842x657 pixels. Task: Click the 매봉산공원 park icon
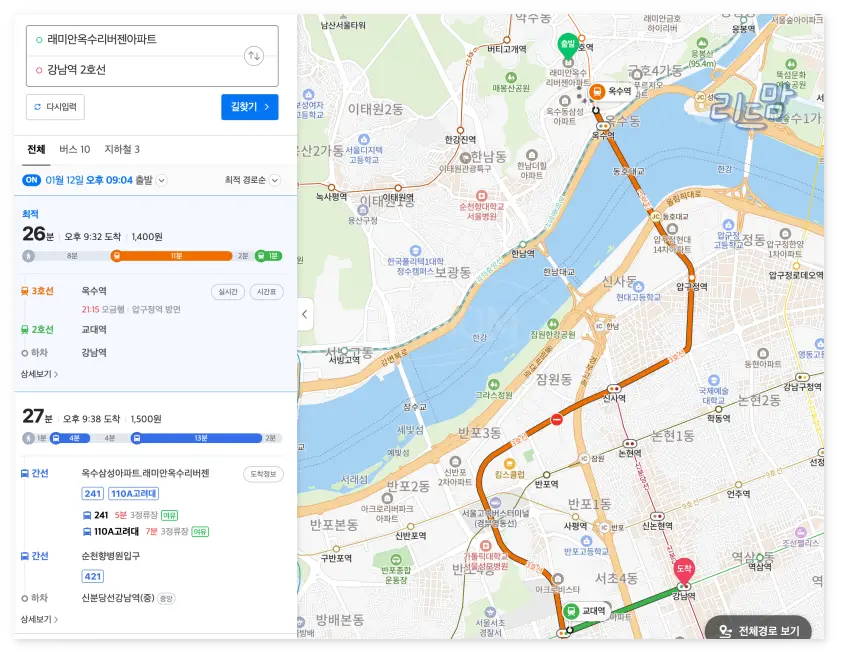click(511, 78)
